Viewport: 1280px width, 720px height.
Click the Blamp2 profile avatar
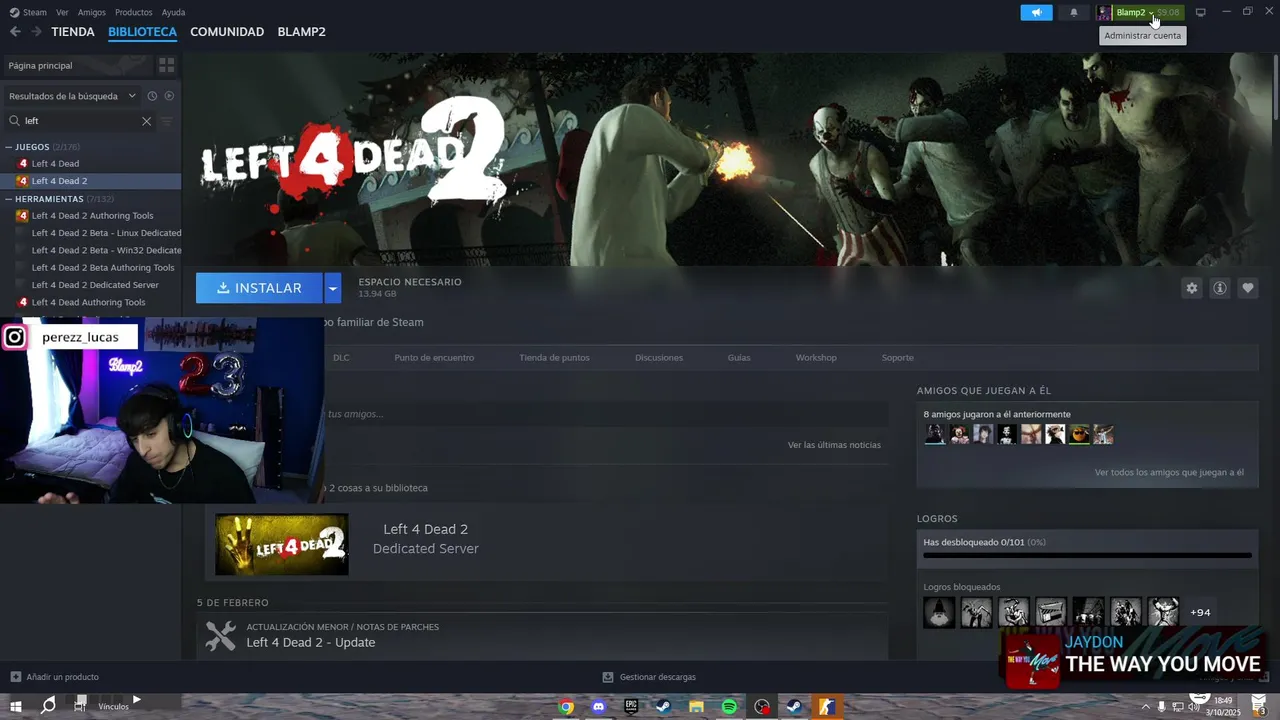(x=1104, y=12)
